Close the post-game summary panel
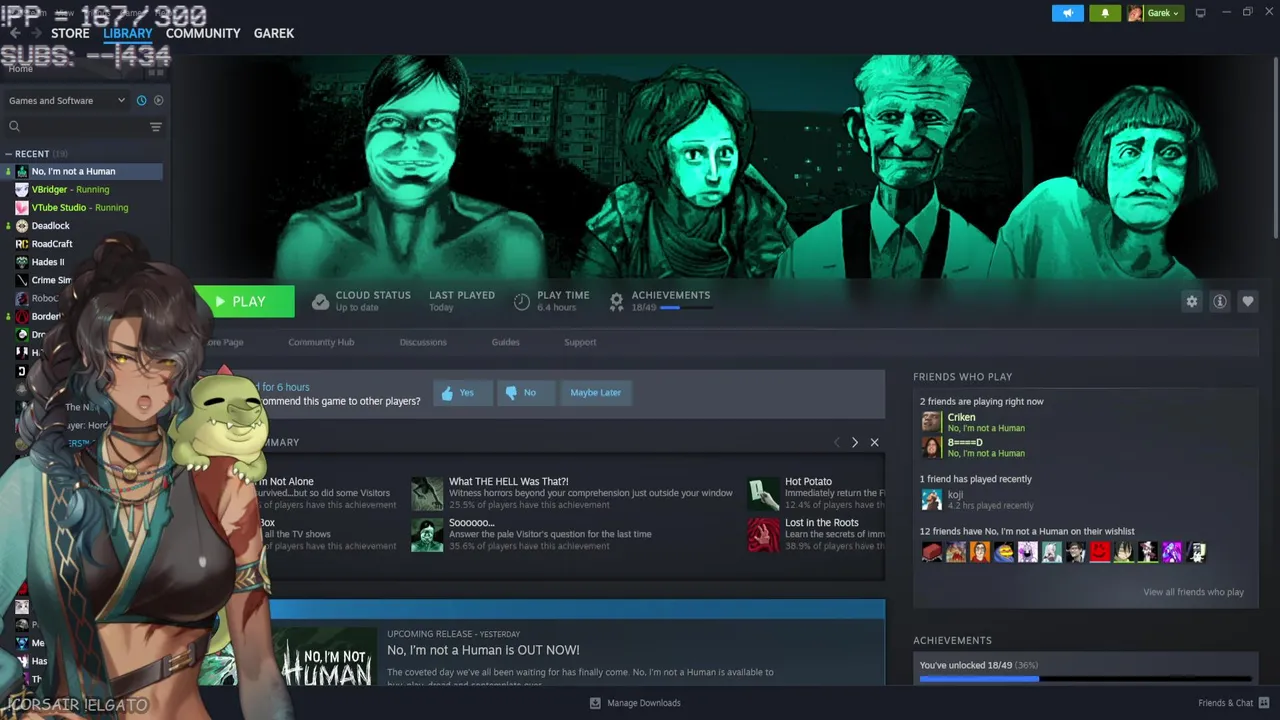The height and width of the screenshot is (720, 1280). coord(874,442)
